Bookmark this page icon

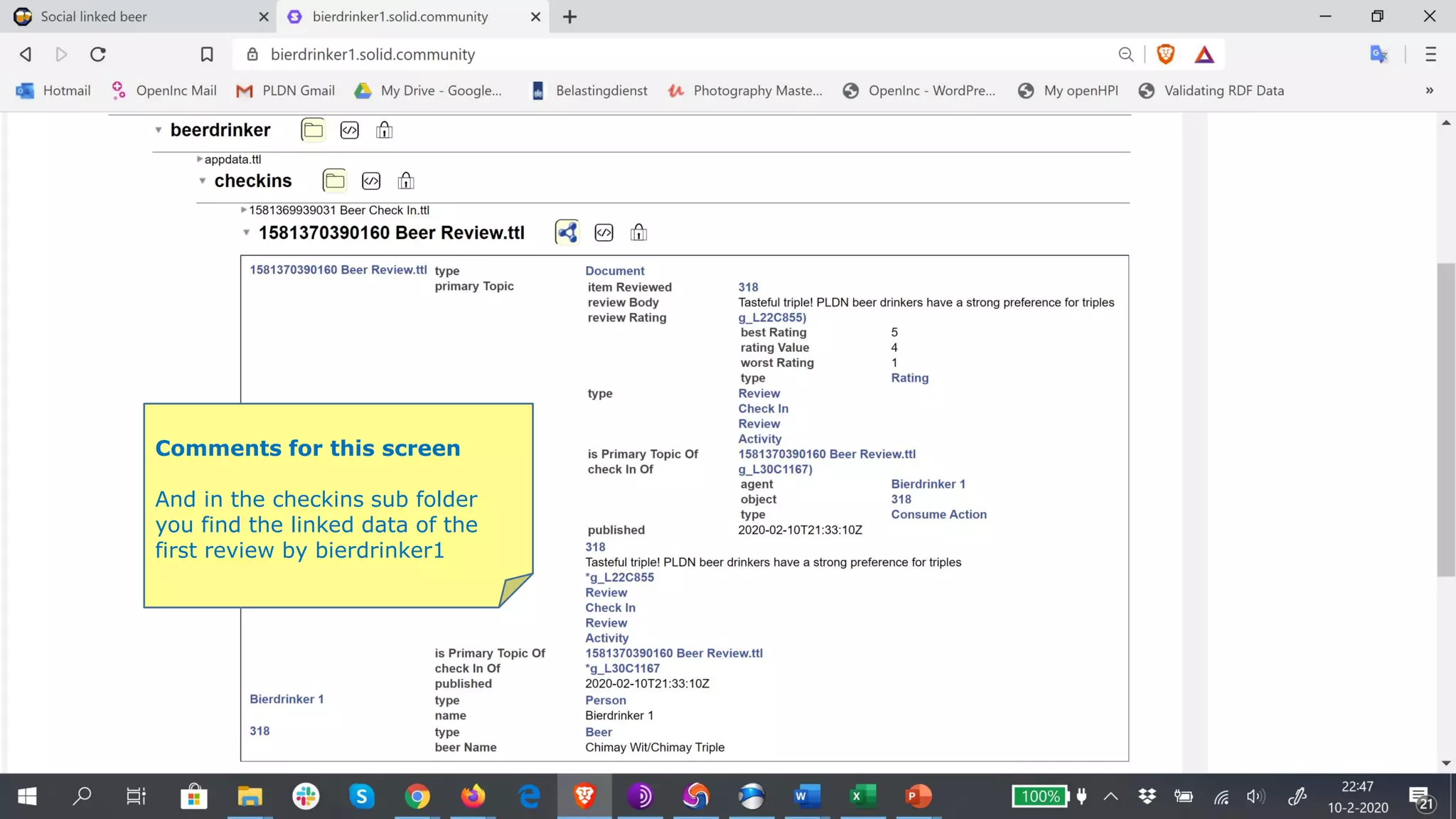click(206, 54)
